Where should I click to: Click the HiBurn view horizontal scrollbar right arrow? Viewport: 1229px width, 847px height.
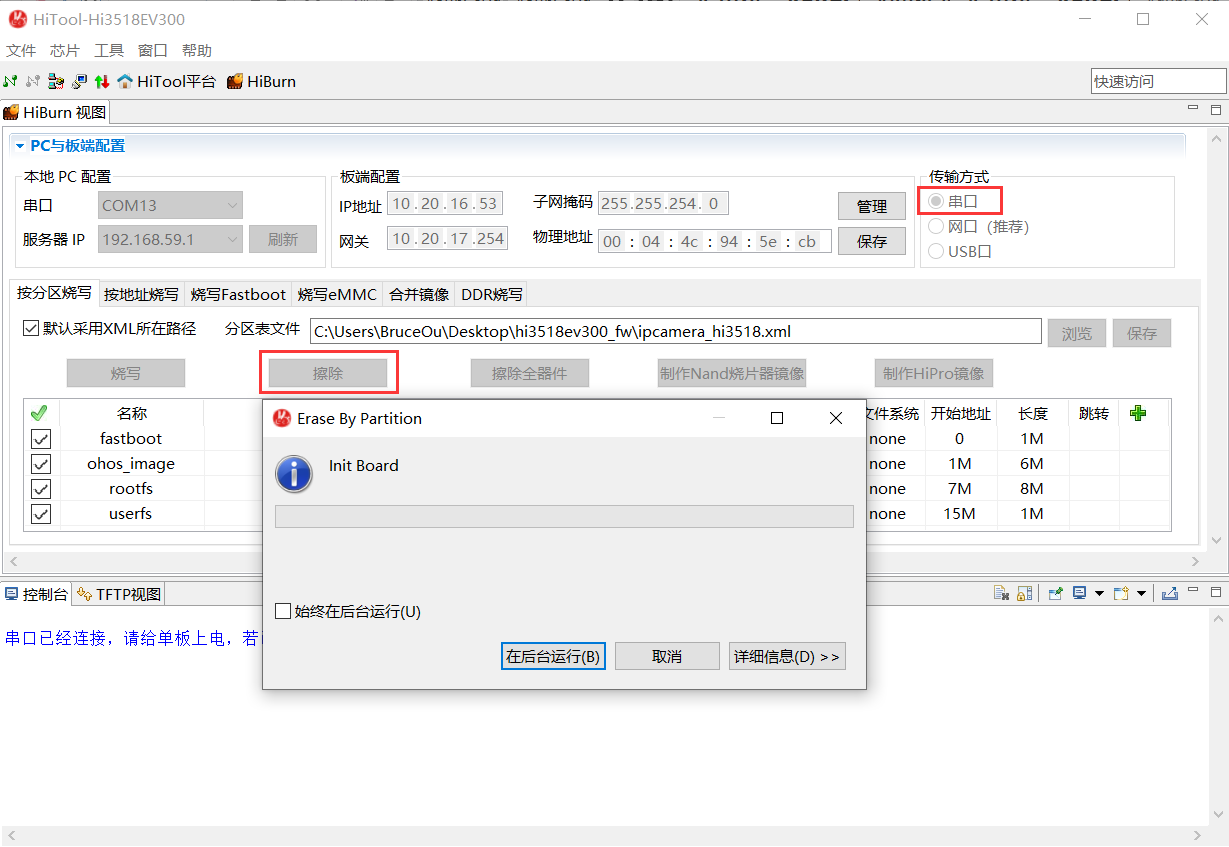[x=1195, y=562]
